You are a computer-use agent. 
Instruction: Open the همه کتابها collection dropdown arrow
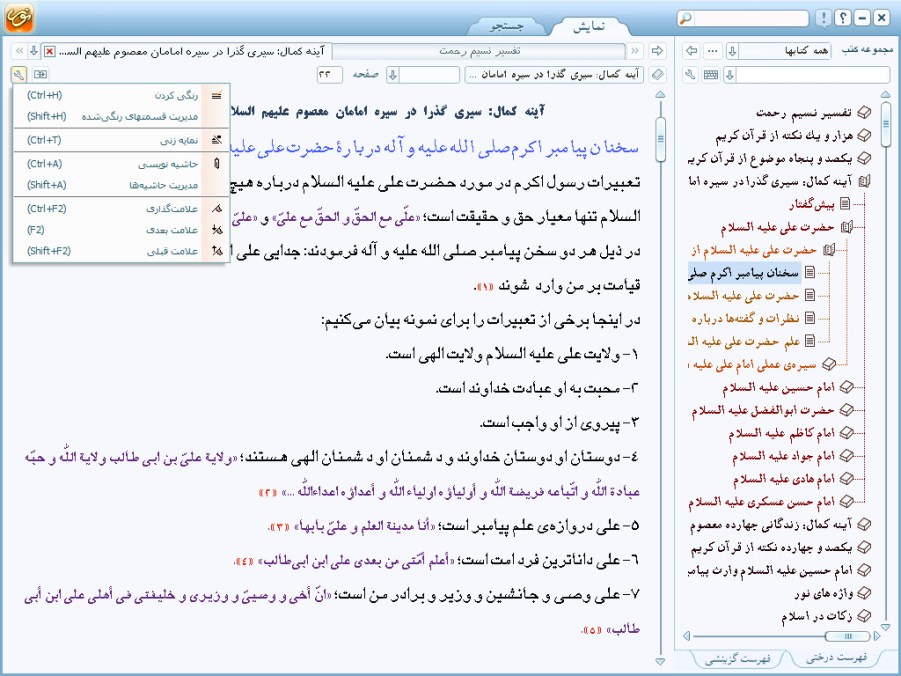(733, 51)
